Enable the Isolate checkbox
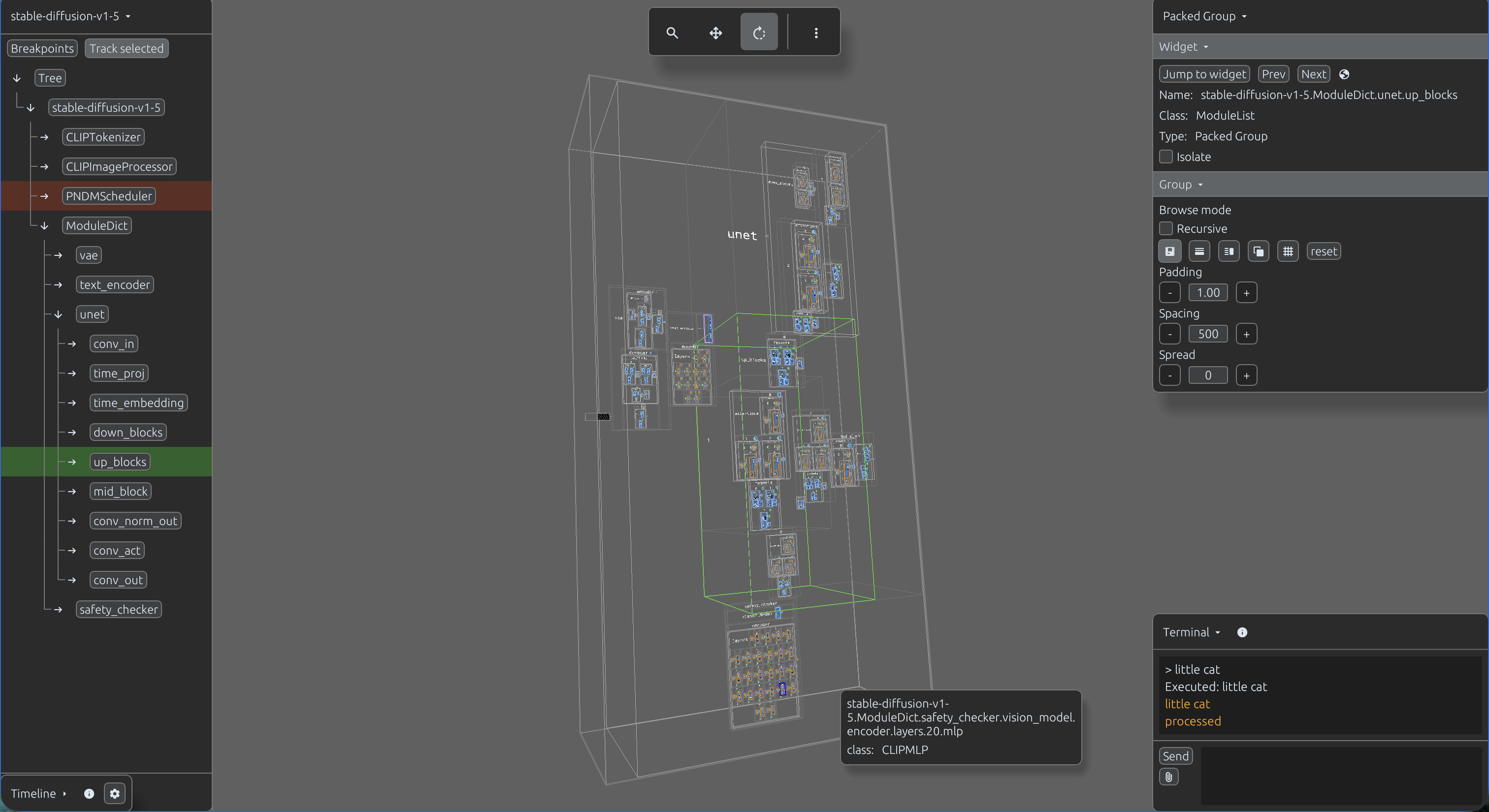This screenshot has height=812, width=1489. (x=1166, y=156)
